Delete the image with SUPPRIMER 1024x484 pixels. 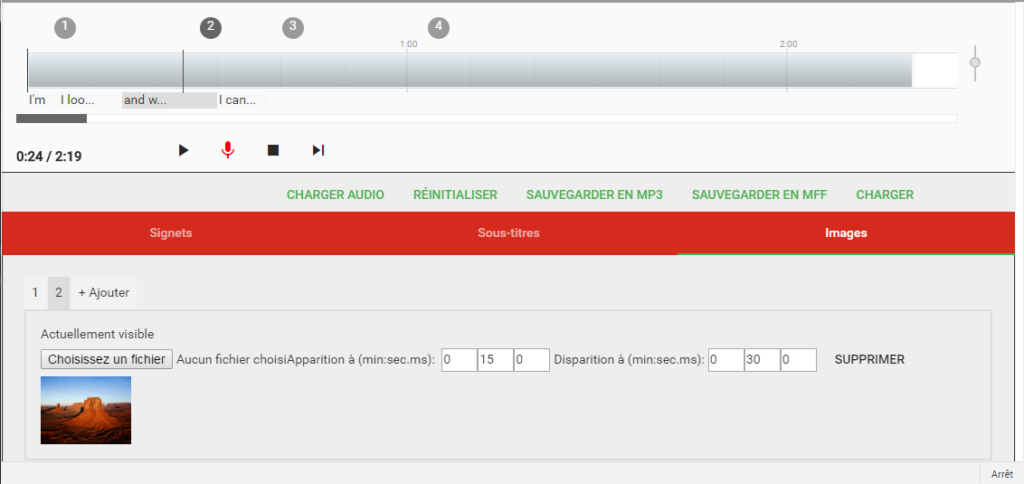(x=869, y=359)
